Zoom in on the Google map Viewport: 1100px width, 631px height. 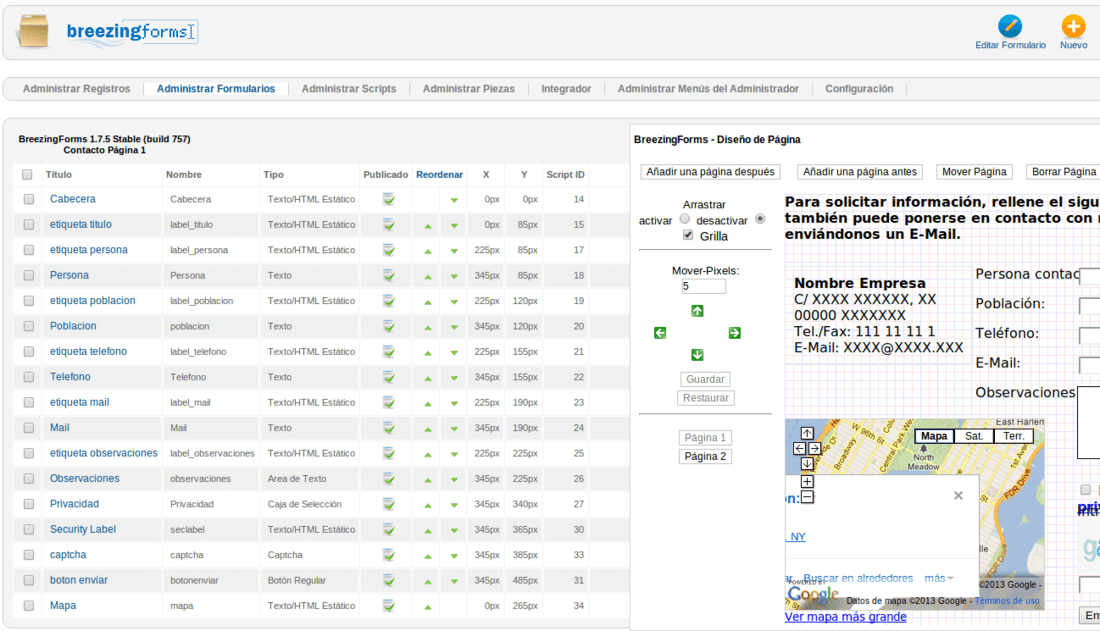click(807, 481)
